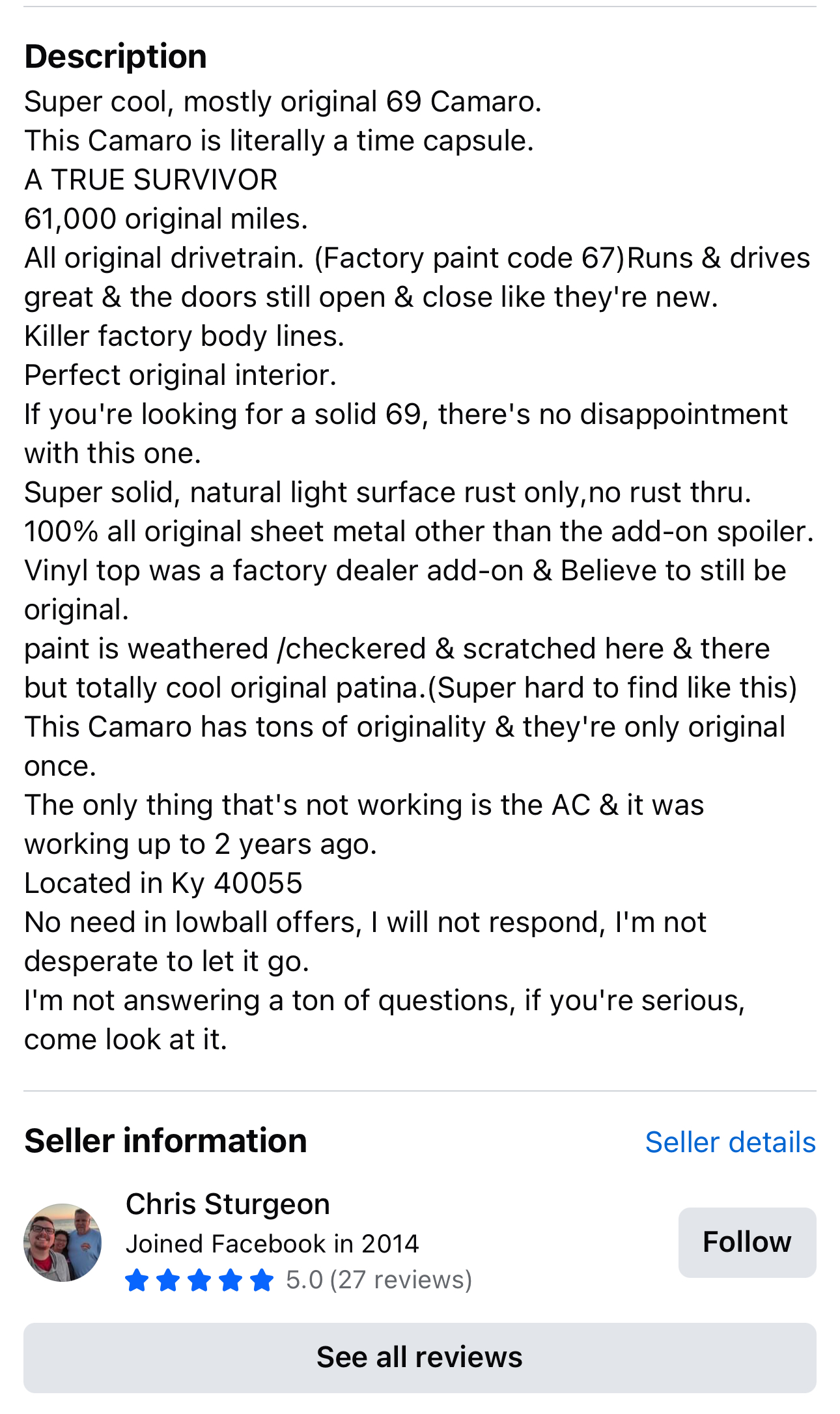This screenshot has width=840, height=1414.
Task: Click the second blue rating star
Action: click(168, 1280)
